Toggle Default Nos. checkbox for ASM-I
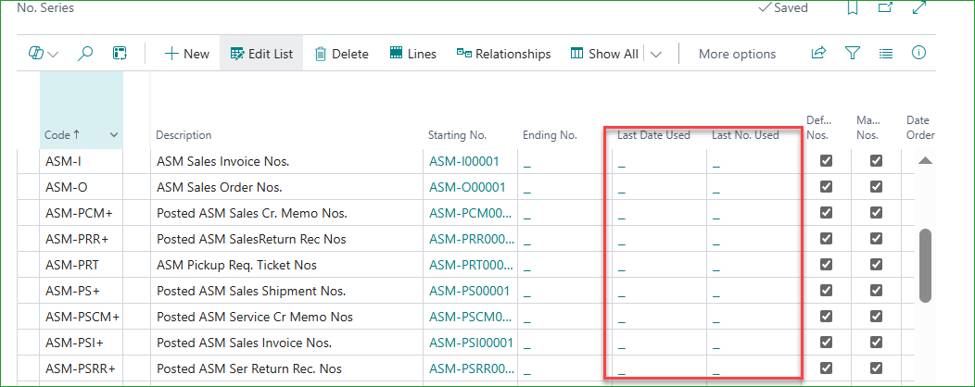975x387 pixels. coord(826,161)
